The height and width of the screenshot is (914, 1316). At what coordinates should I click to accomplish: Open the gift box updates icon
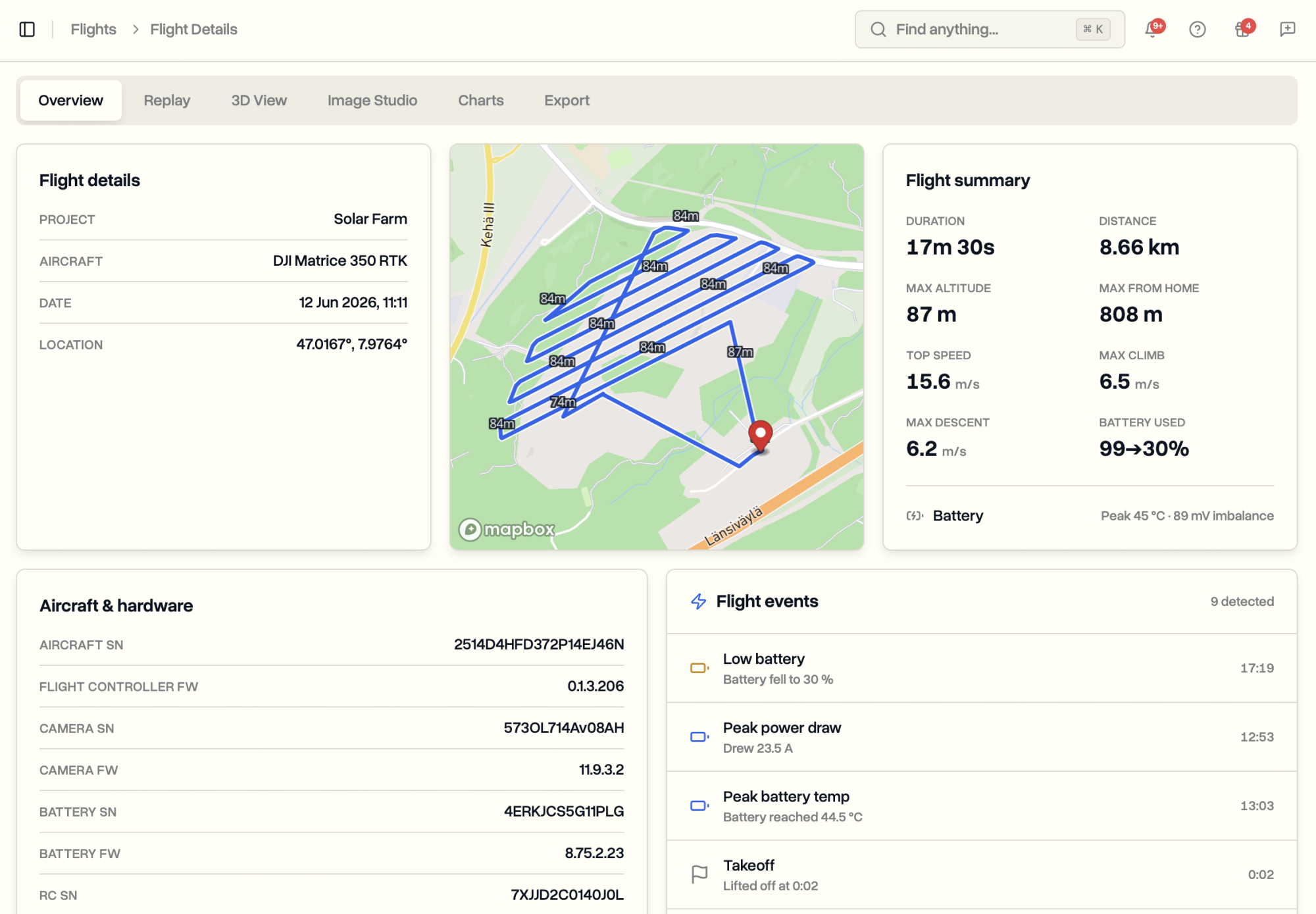tap(1243, 29)
